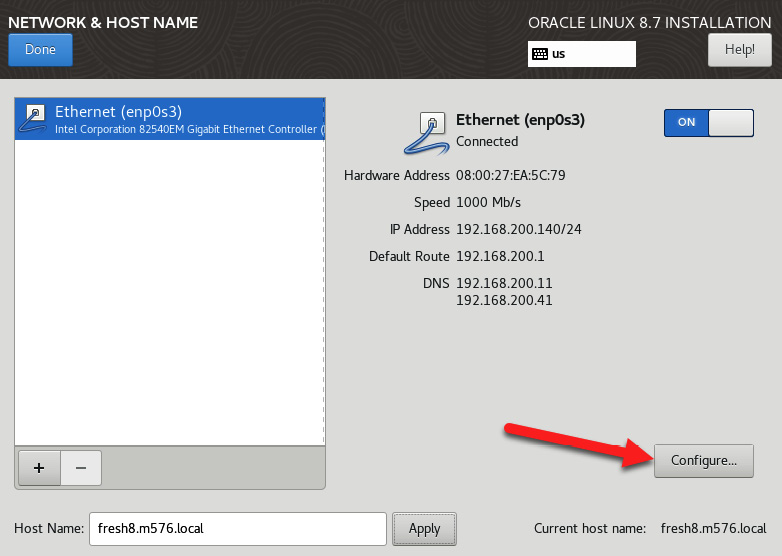Add a network device with plus button
This screenshot has height=556, width=782.
click(x=39, y=468)
